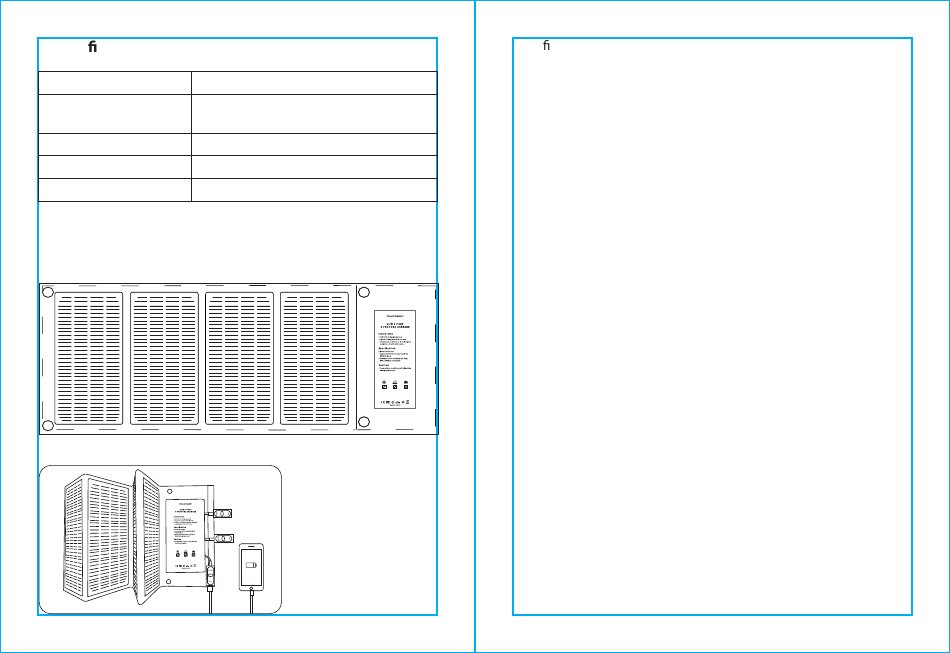Click the smartphone in the charging illustration
Viewport: 950px width, 653px height.
coord(251,567)
